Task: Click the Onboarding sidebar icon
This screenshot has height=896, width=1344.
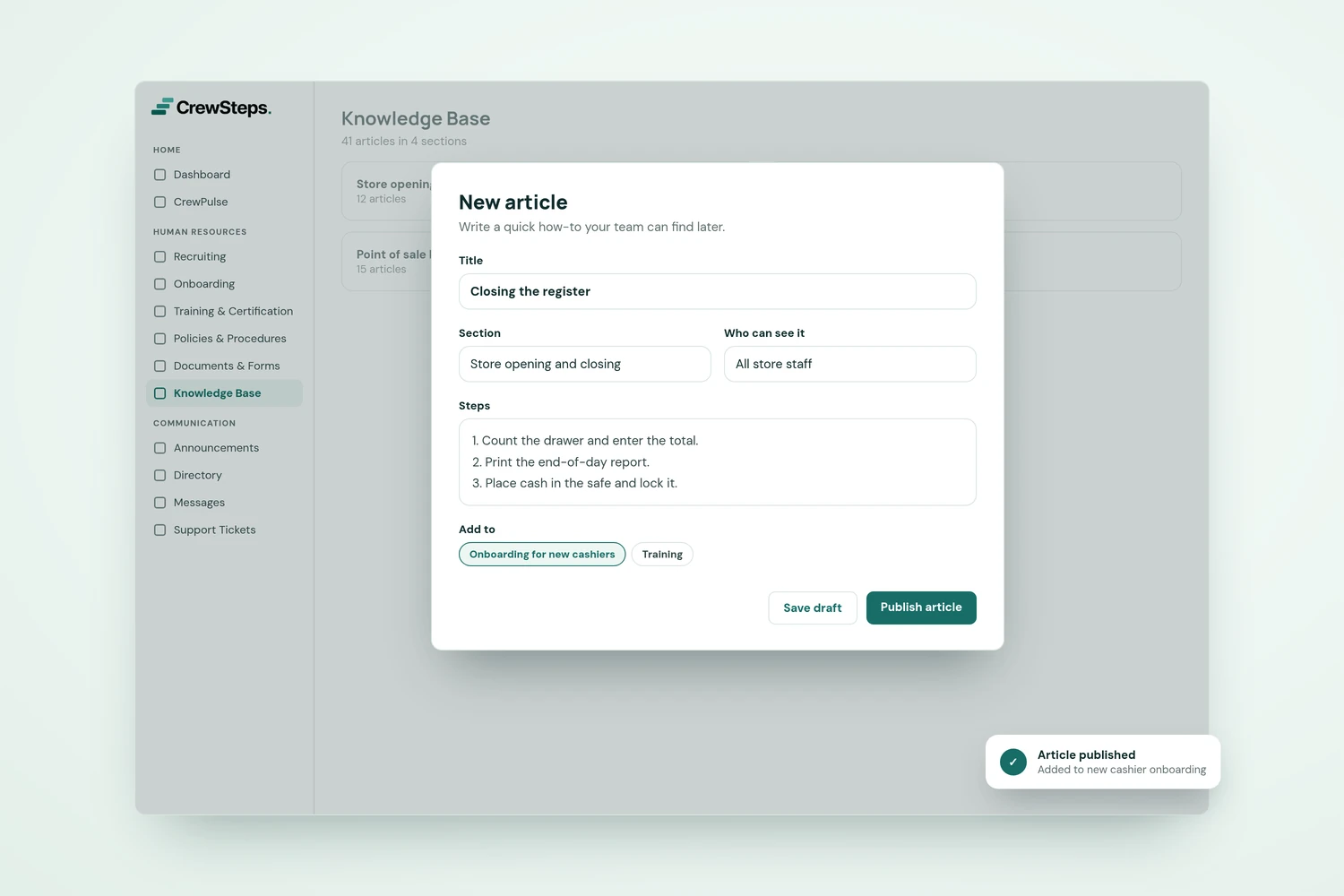Action: tap(159, 284)
